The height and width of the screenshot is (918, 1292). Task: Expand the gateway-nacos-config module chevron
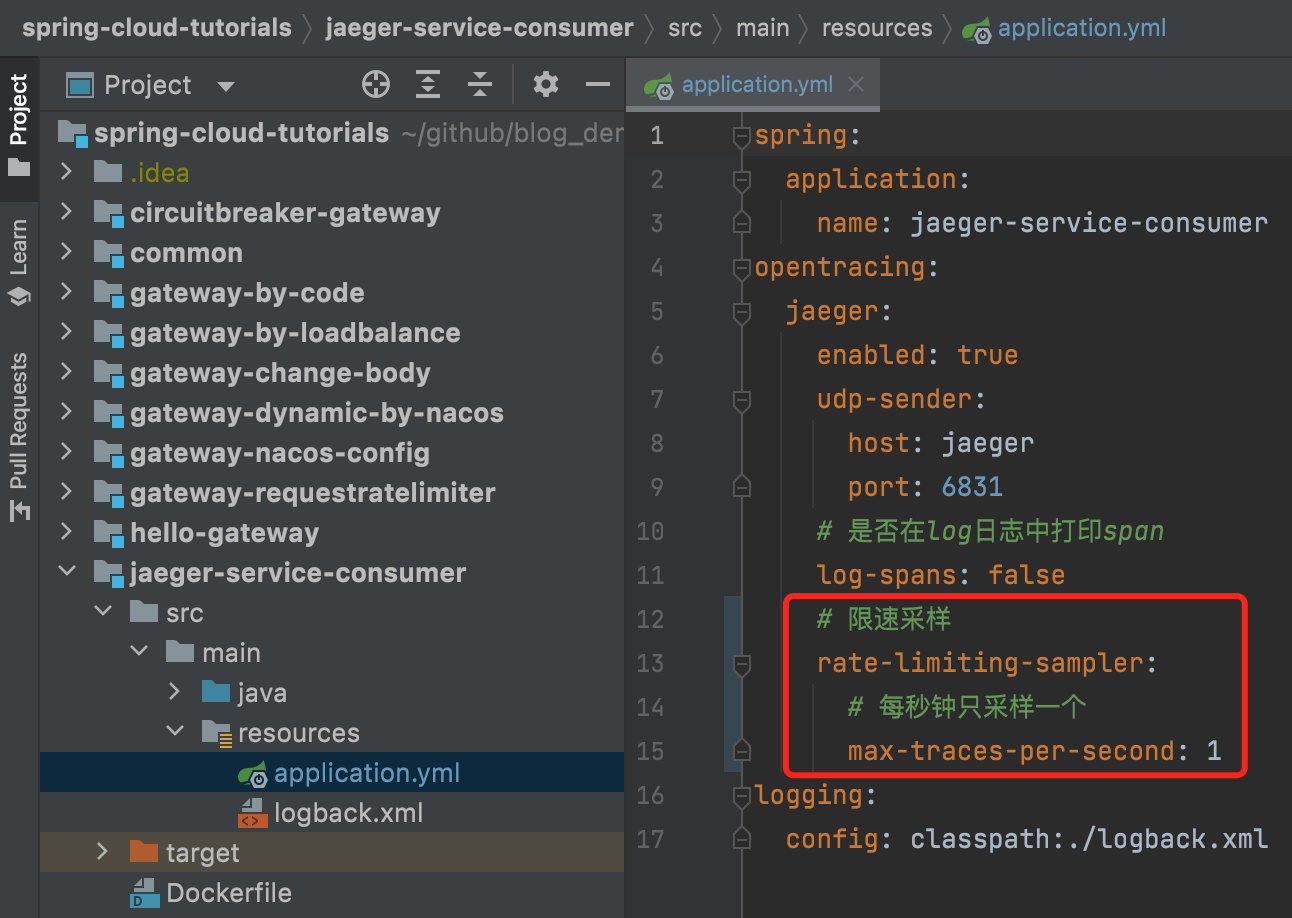coord(66,452)
